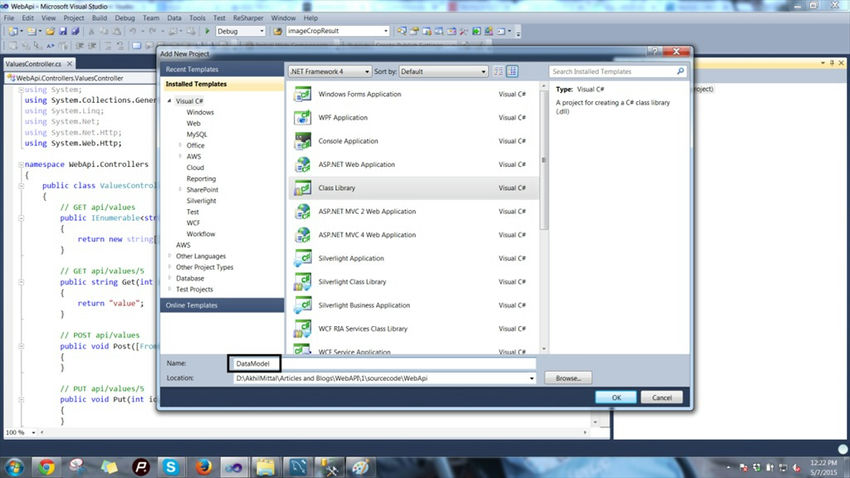Viewport: 850px width, 478px height.
Task: Click the Class Library template icon
Action: point(302,188)
